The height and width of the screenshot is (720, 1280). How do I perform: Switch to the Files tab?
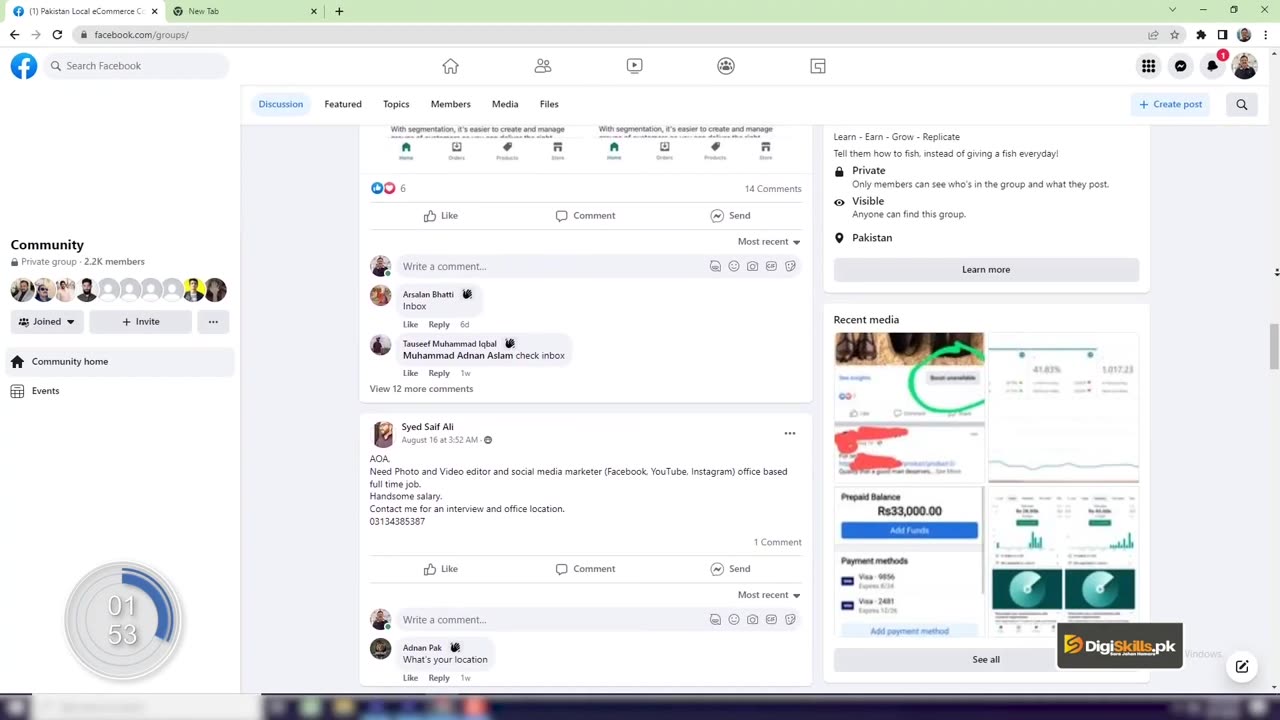tap(549, 104)
